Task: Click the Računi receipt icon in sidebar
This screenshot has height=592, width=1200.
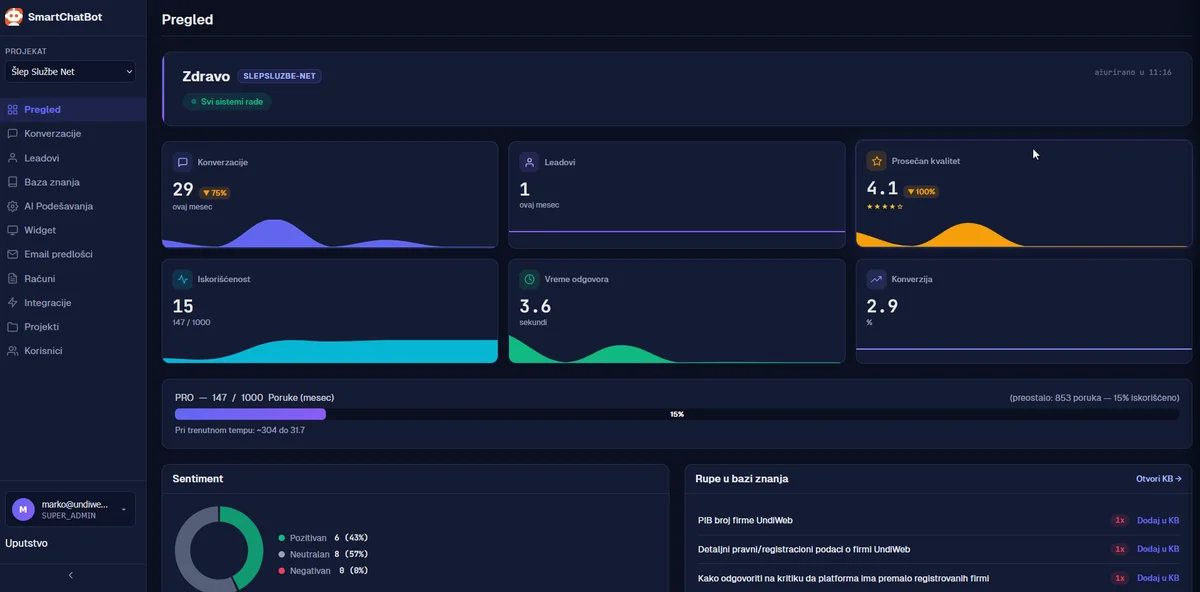Action: pos(12,279)
